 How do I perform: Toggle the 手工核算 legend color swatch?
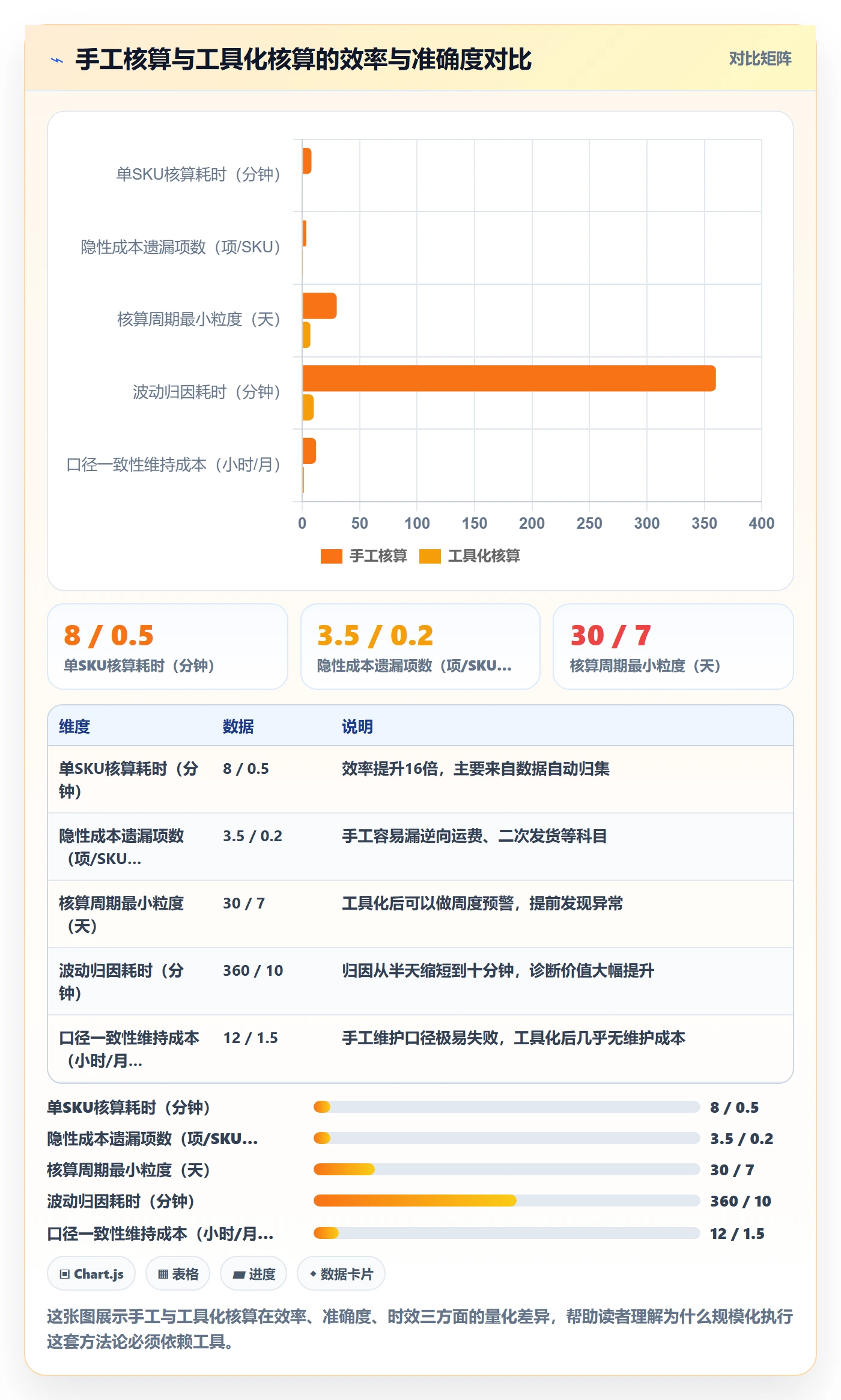click(331, 556)
